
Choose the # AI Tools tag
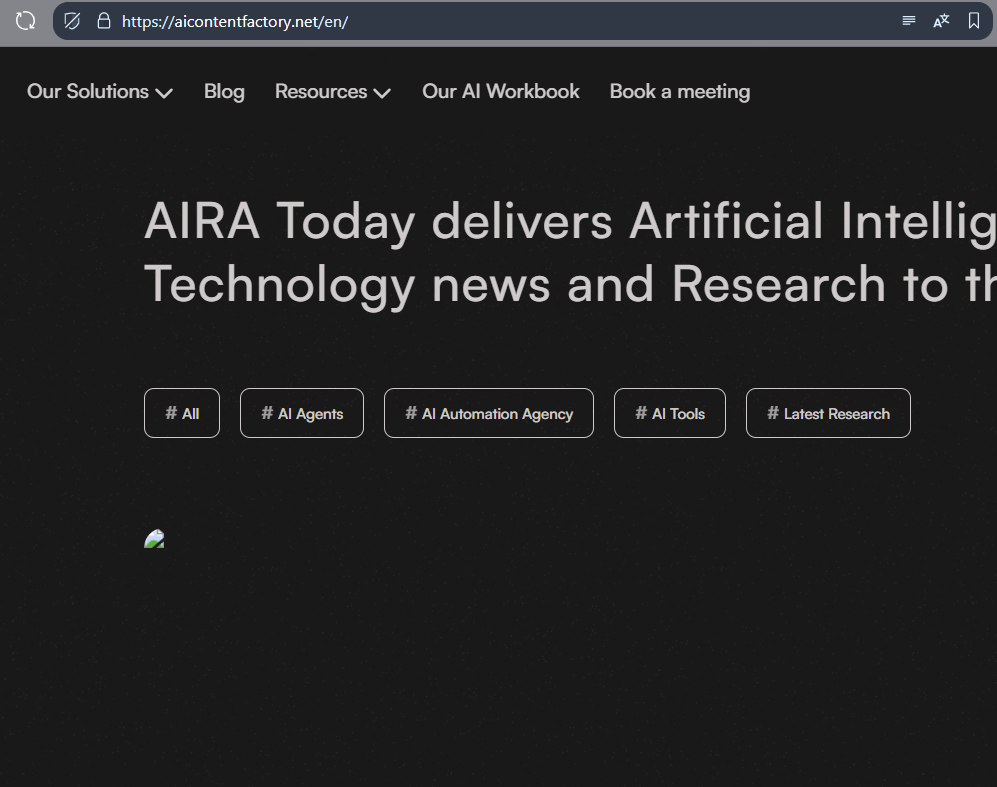[x=670, y=413]
